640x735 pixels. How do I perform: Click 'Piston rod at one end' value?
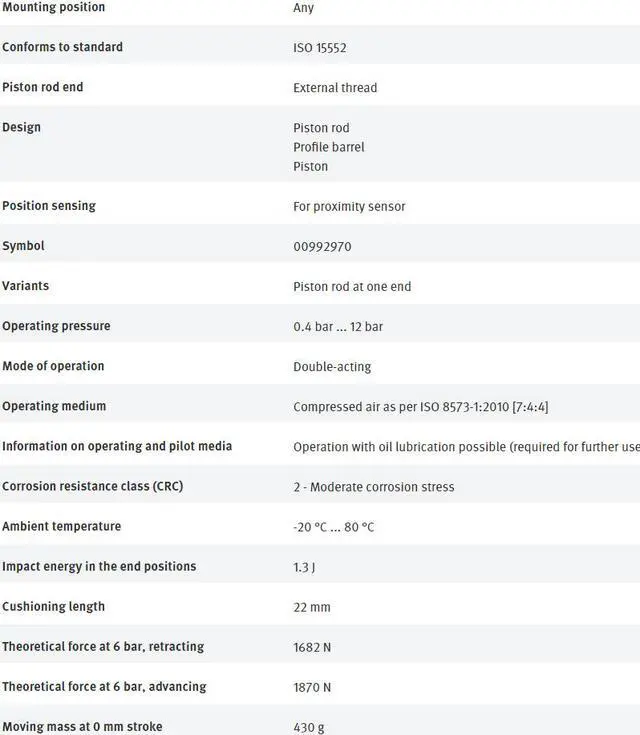tap(352, 286)
